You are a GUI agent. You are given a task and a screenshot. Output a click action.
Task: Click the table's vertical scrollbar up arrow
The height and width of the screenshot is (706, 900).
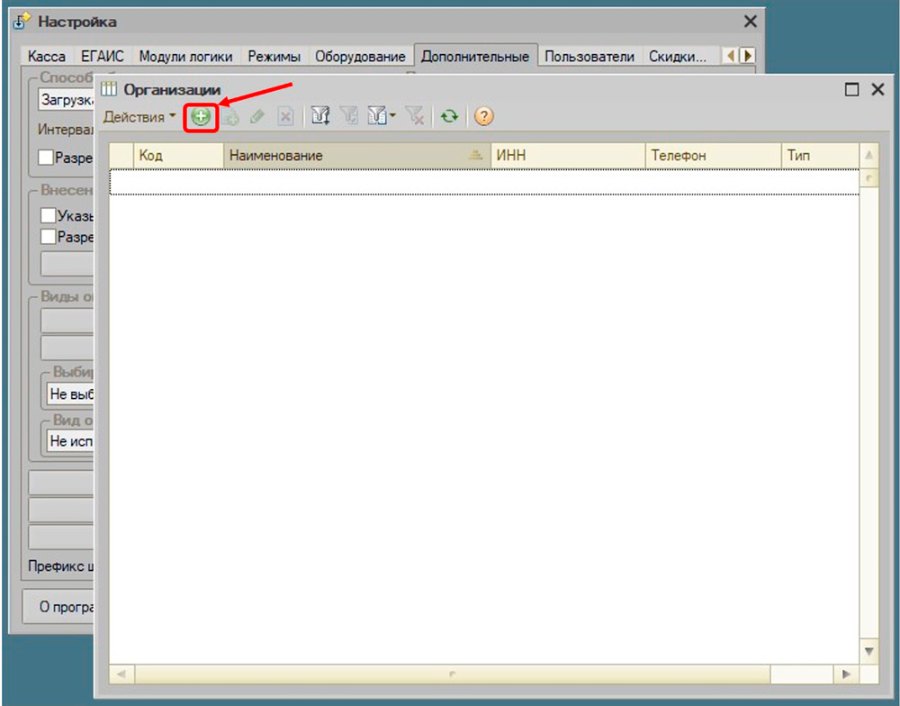tap(869, 155)
